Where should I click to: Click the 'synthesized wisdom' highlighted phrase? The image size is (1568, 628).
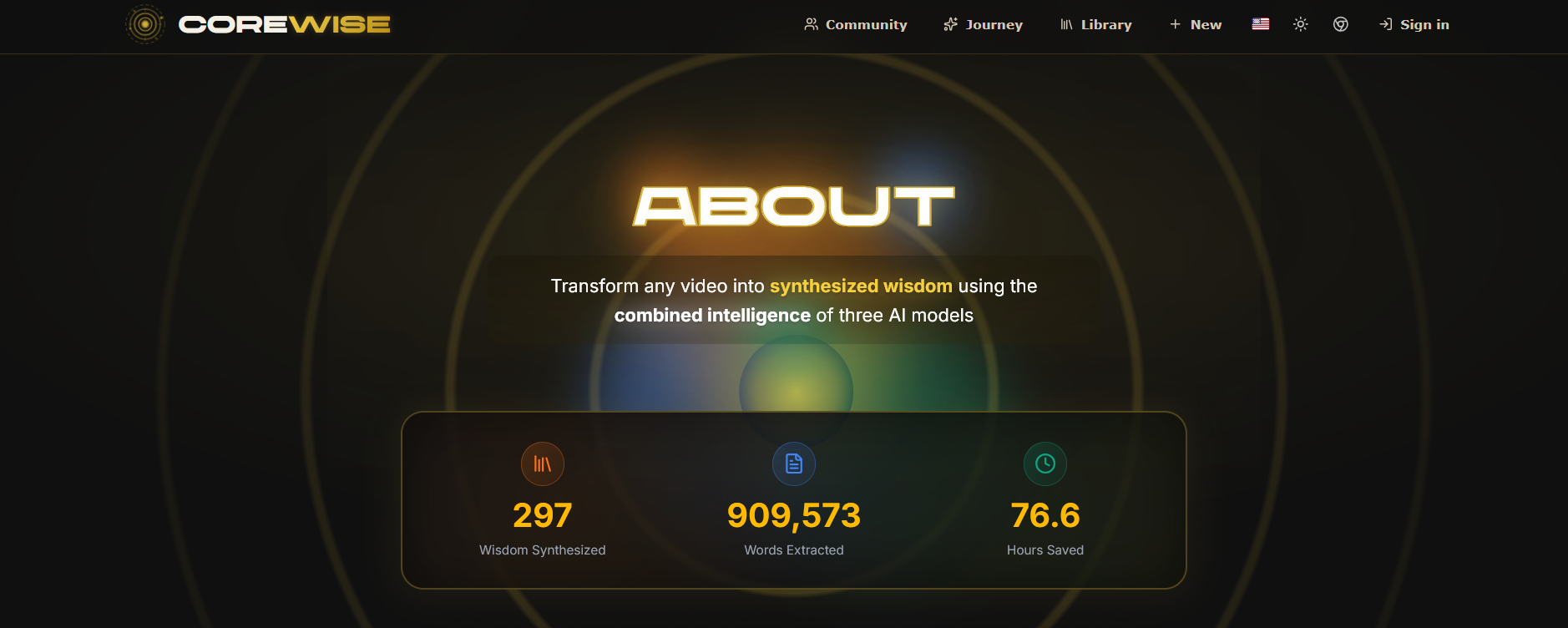pos(861,286)
